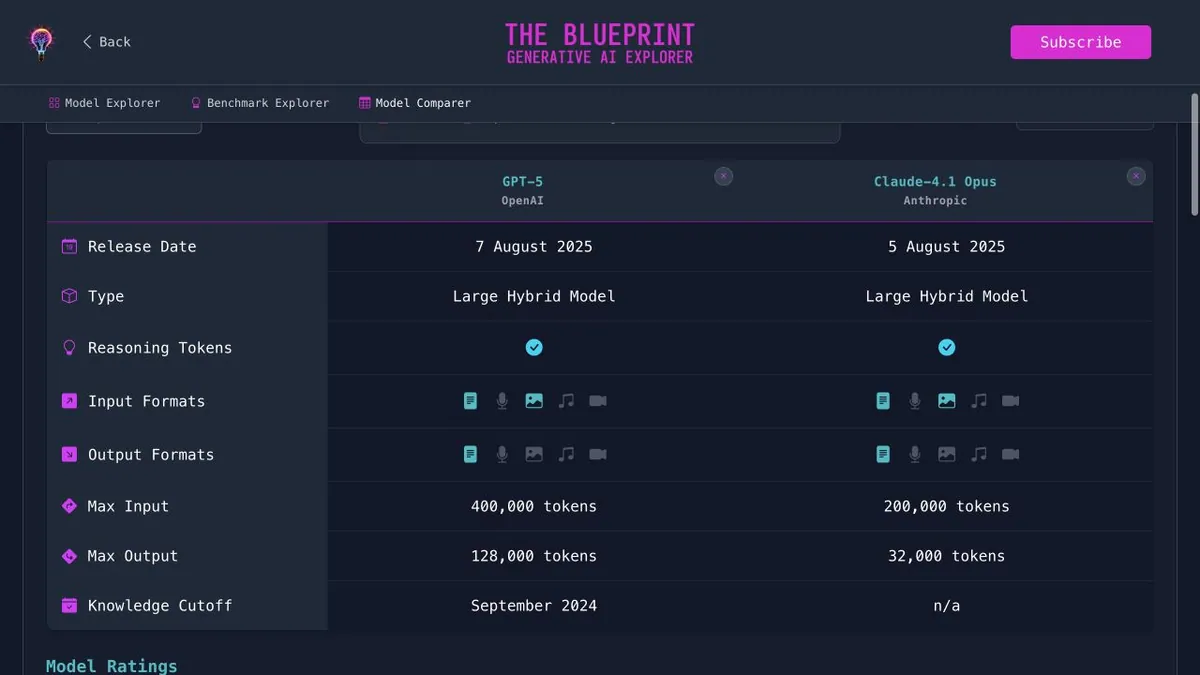Click the 'OpenAI' vendor label
The width and height of the screenshot is (1200, 675).
point(522,200)
